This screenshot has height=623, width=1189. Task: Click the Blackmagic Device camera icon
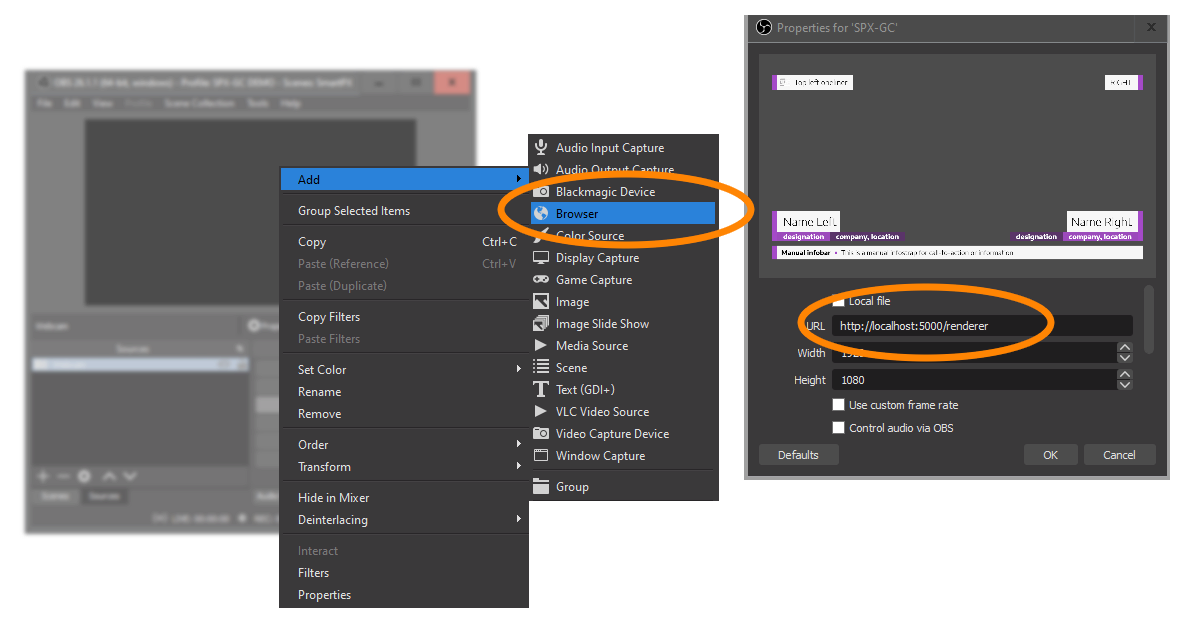pyautogui.click(x=541, y=191)
